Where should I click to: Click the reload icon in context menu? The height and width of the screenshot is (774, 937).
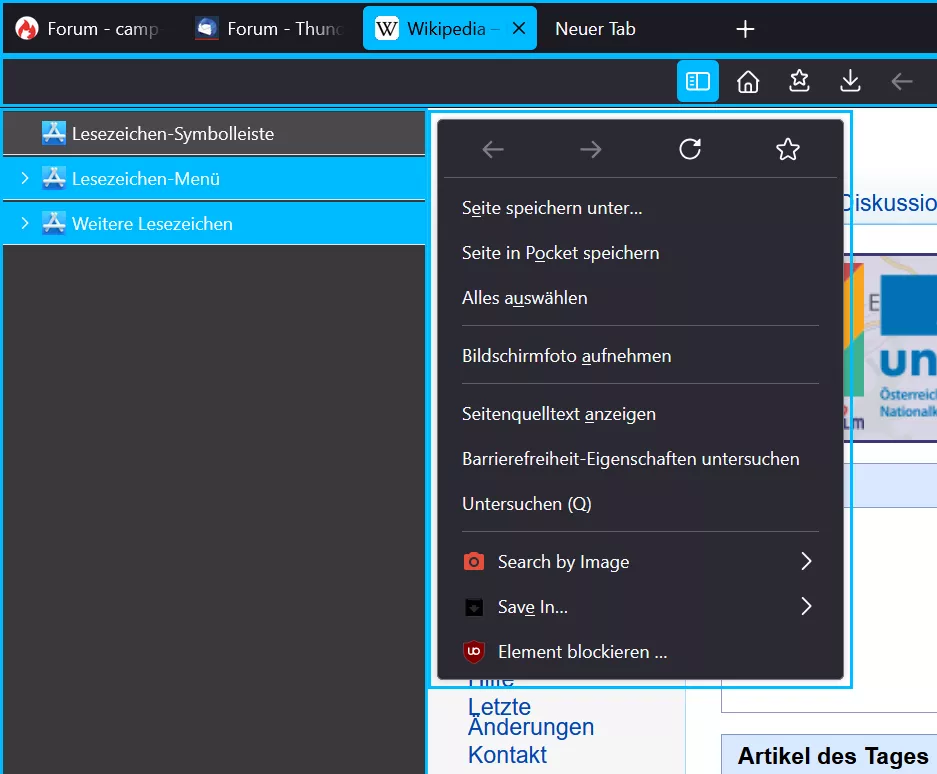pos(690,149)
